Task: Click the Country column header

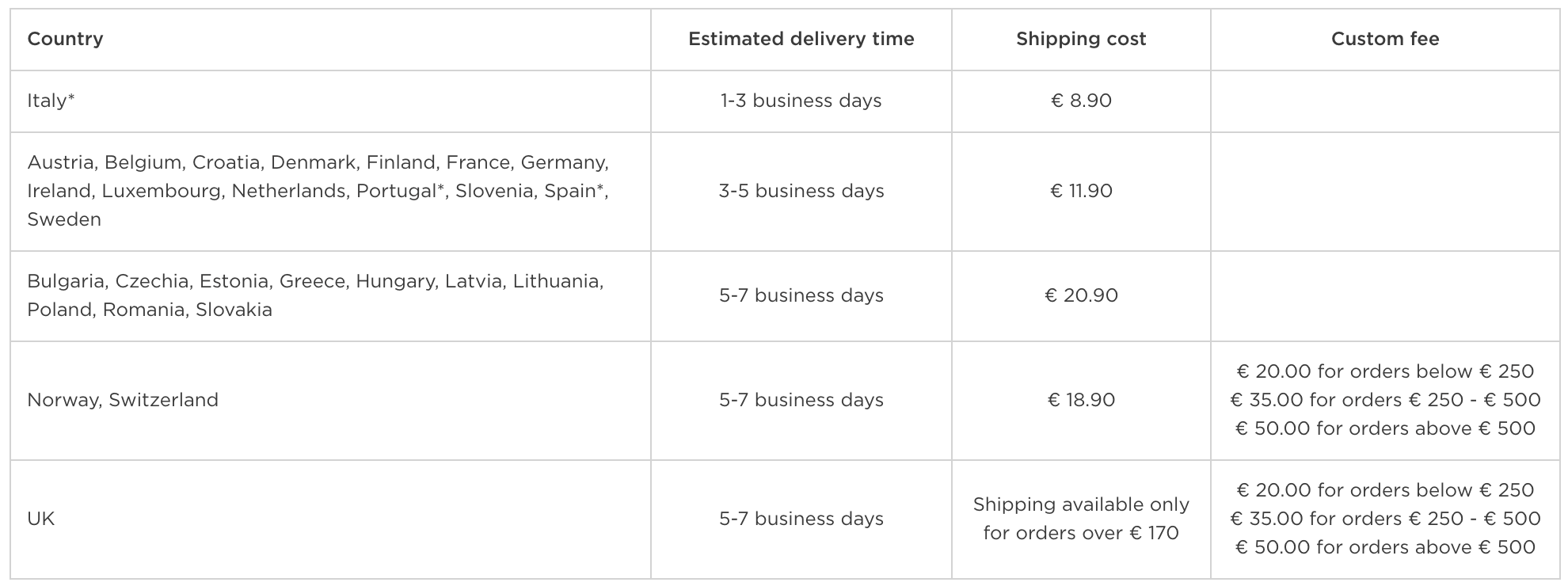Action: [65, 39]
